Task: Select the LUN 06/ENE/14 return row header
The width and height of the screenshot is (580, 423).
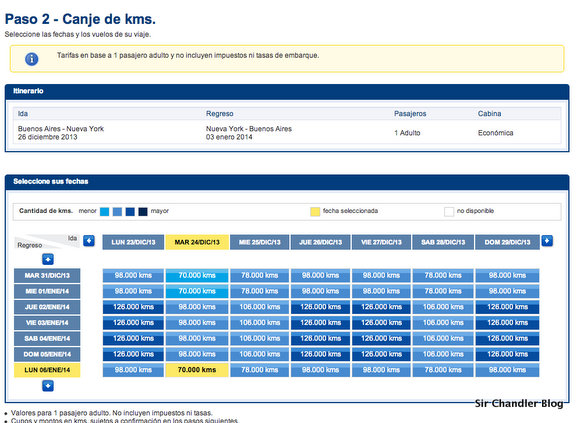Action: pyautogui.click(x=47, y=370)
